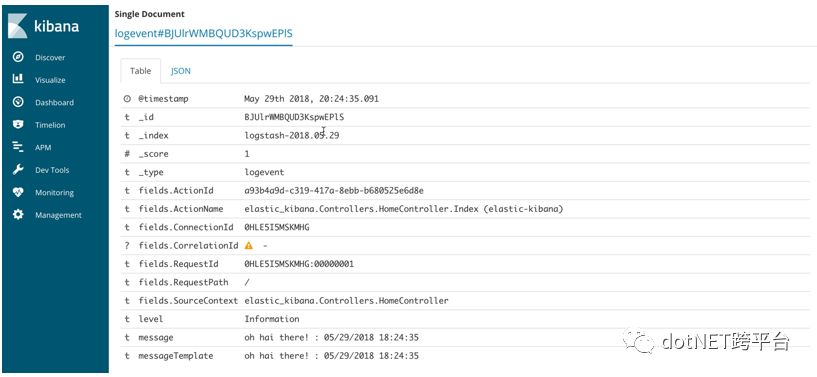Click the _type value logevent

pos(264,172)
